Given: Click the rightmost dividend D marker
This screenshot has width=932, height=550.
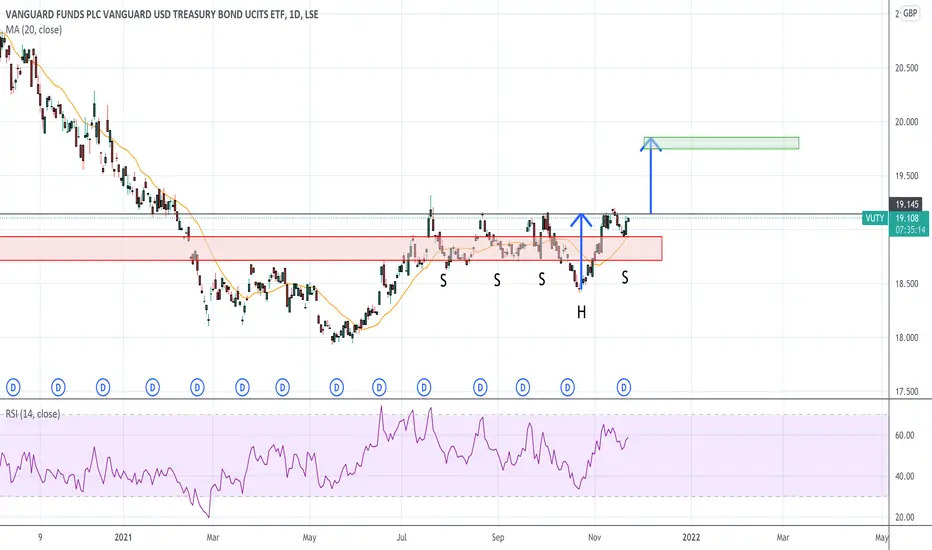Looking at the screenshot, I should click(624, 388).
